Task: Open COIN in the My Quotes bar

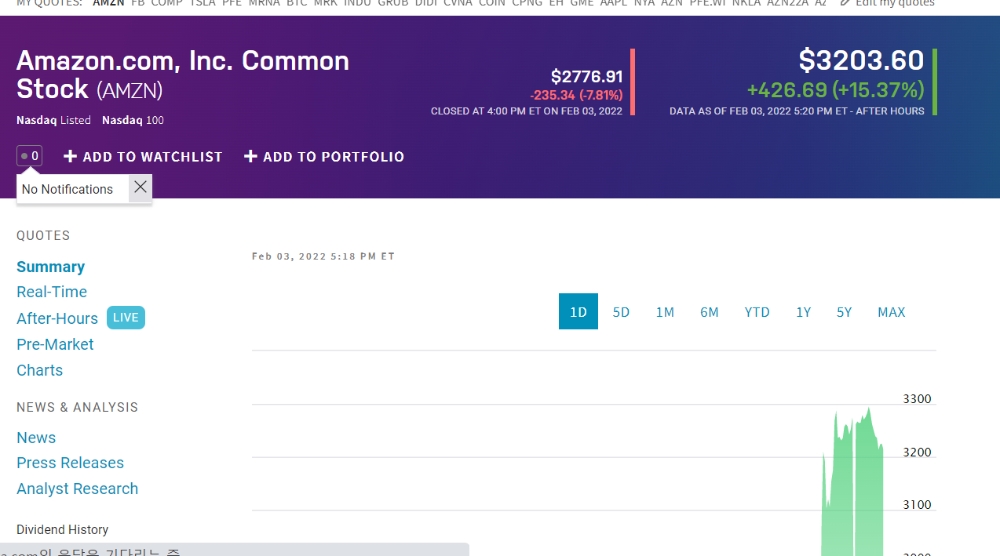Action: [492, 3]
